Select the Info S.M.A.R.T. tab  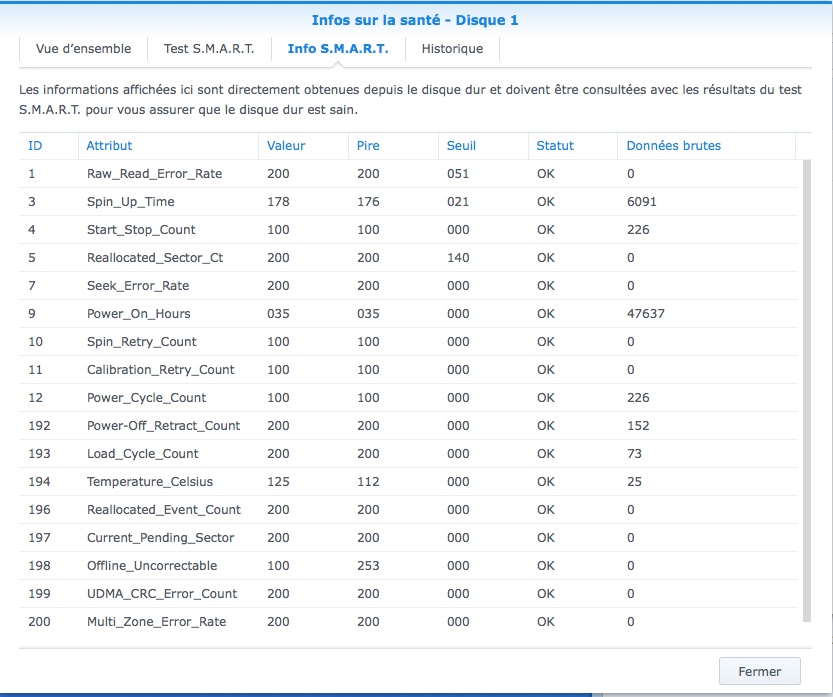coord(337,48)
